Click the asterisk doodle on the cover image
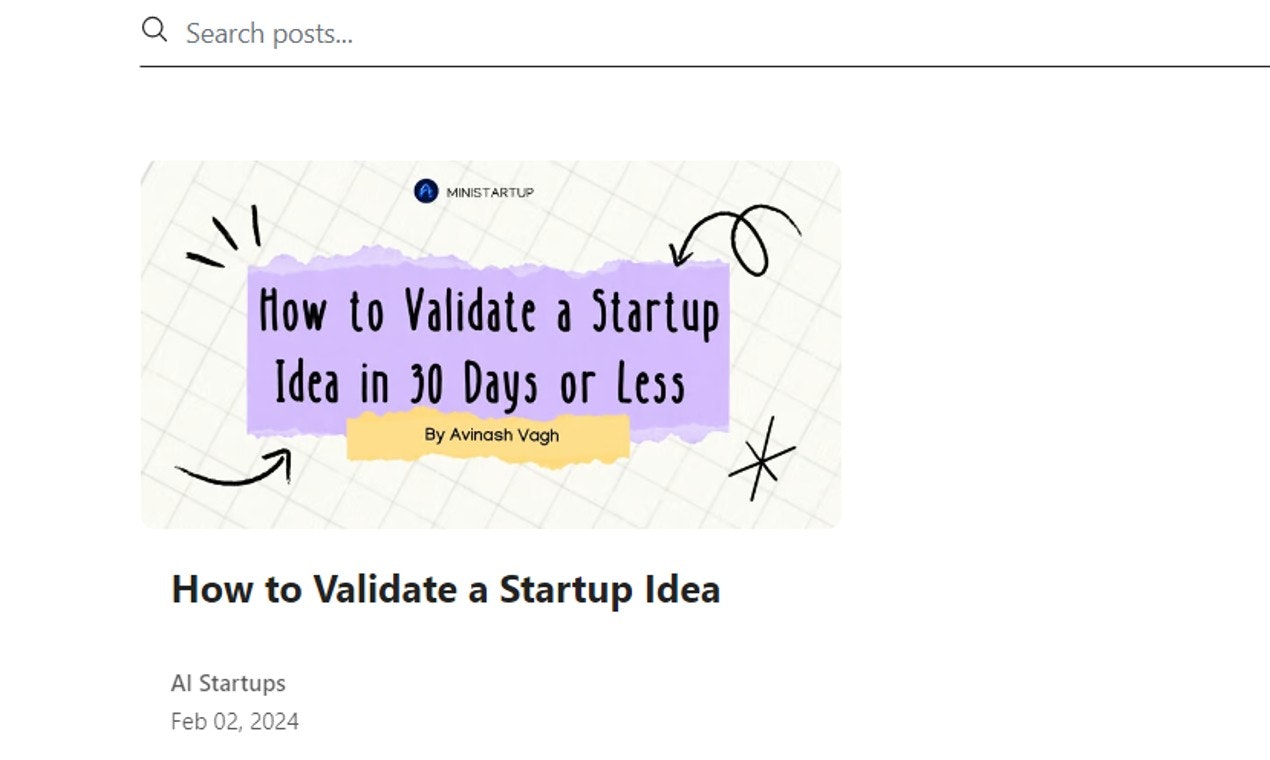This screenshot has width=1270, height=760. (760, 462)
